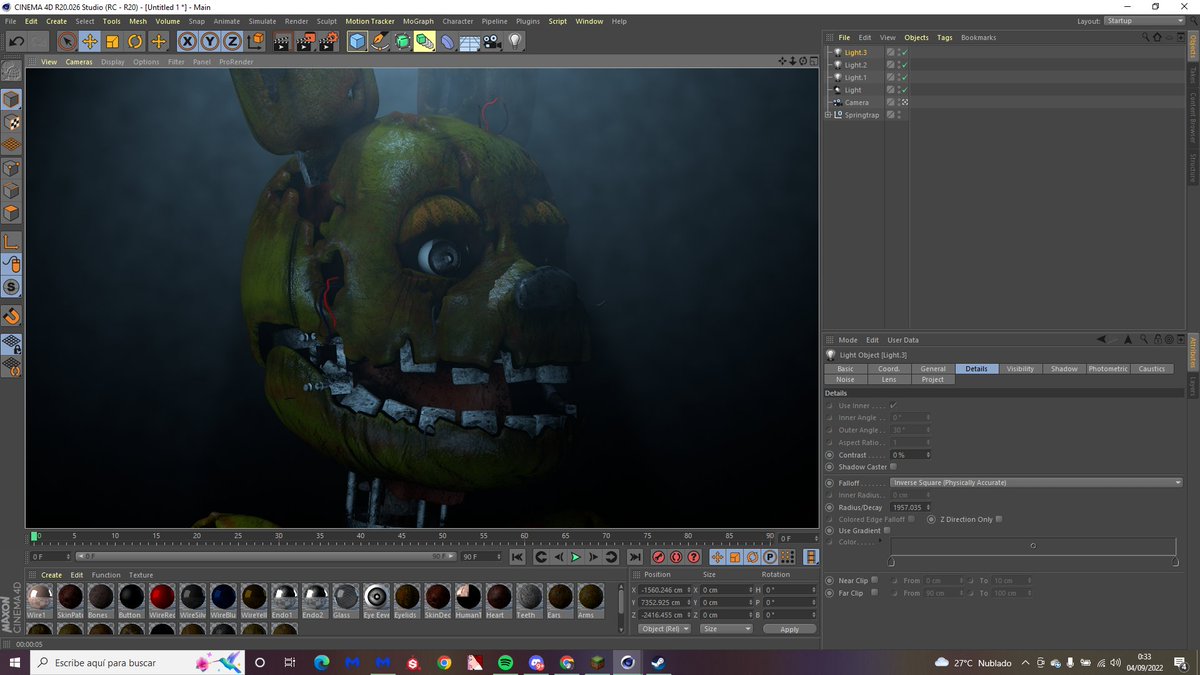Click the Cube primitive toolbar icon
Viewport: 1200px width, 675px height.
[x=357, y=40]
